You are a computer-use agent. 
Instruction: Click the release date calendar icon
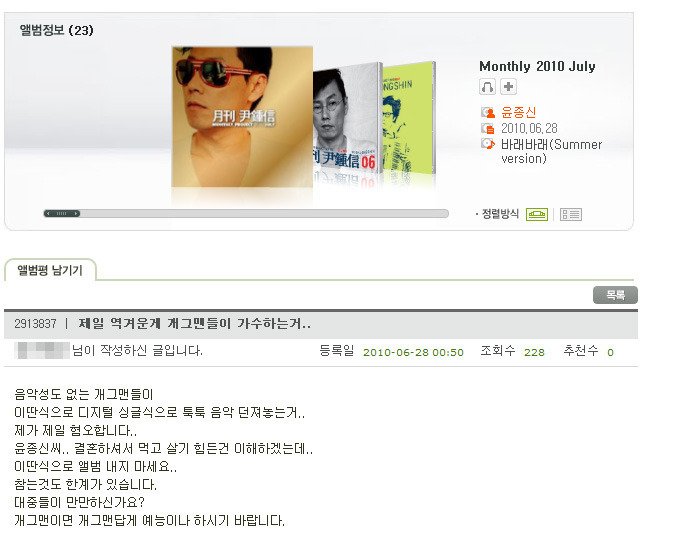pyautogui.click(x=488, y=129)
